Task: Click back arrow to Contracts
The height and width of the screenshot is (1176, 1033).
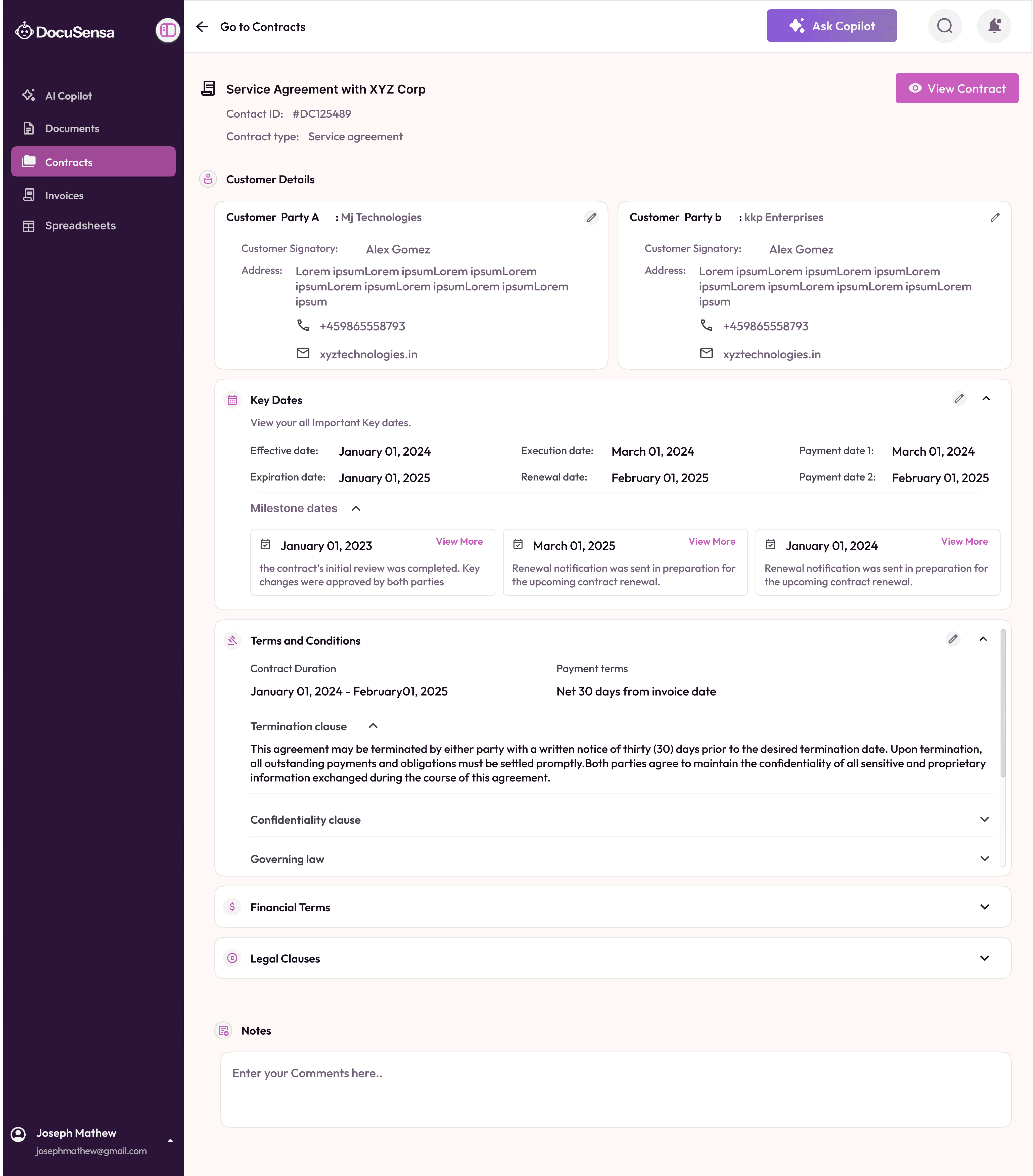Action: pos(202,27)
